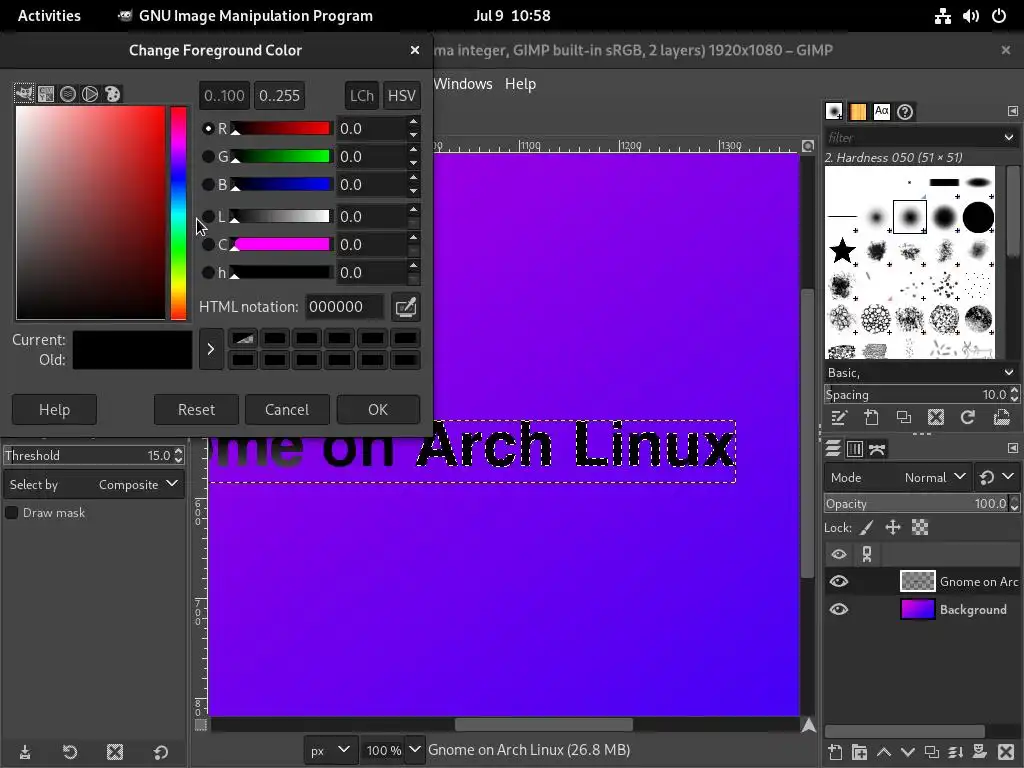
Task: Open the 100% zoom dropdown
Action: click(414, 750)
